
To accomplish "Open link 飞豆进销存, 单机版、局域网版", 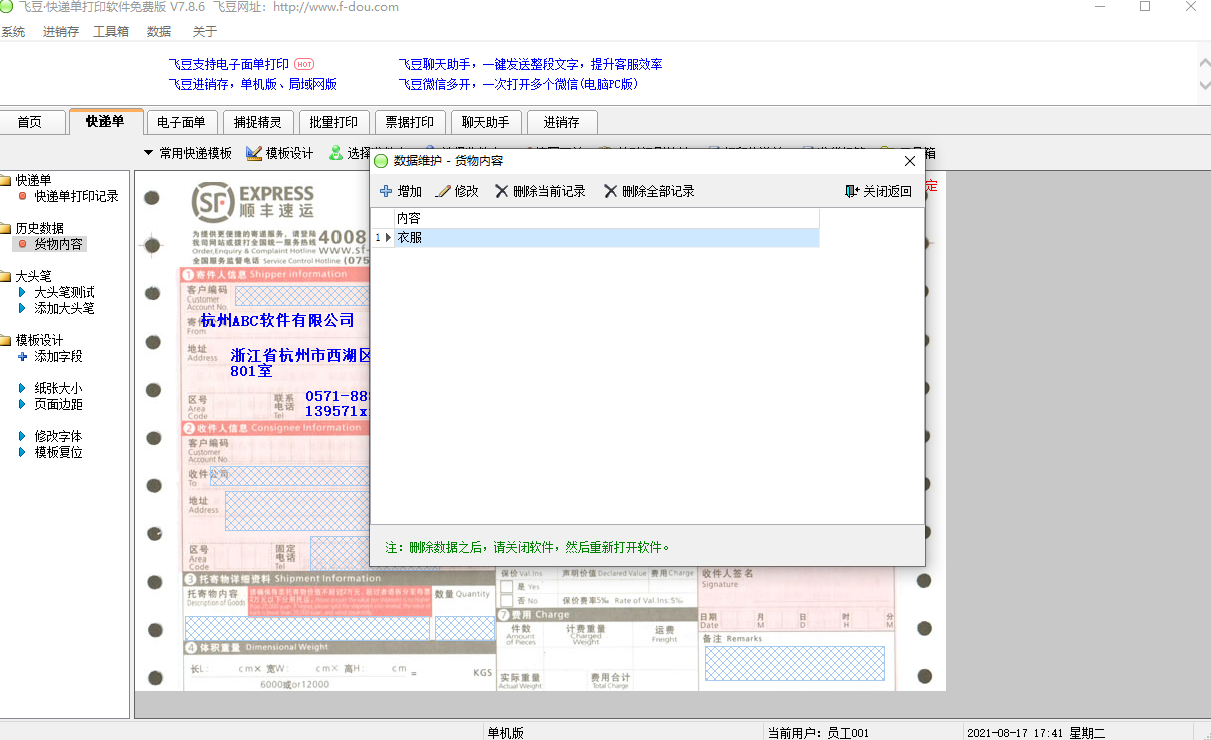I will tap(253, 84).
